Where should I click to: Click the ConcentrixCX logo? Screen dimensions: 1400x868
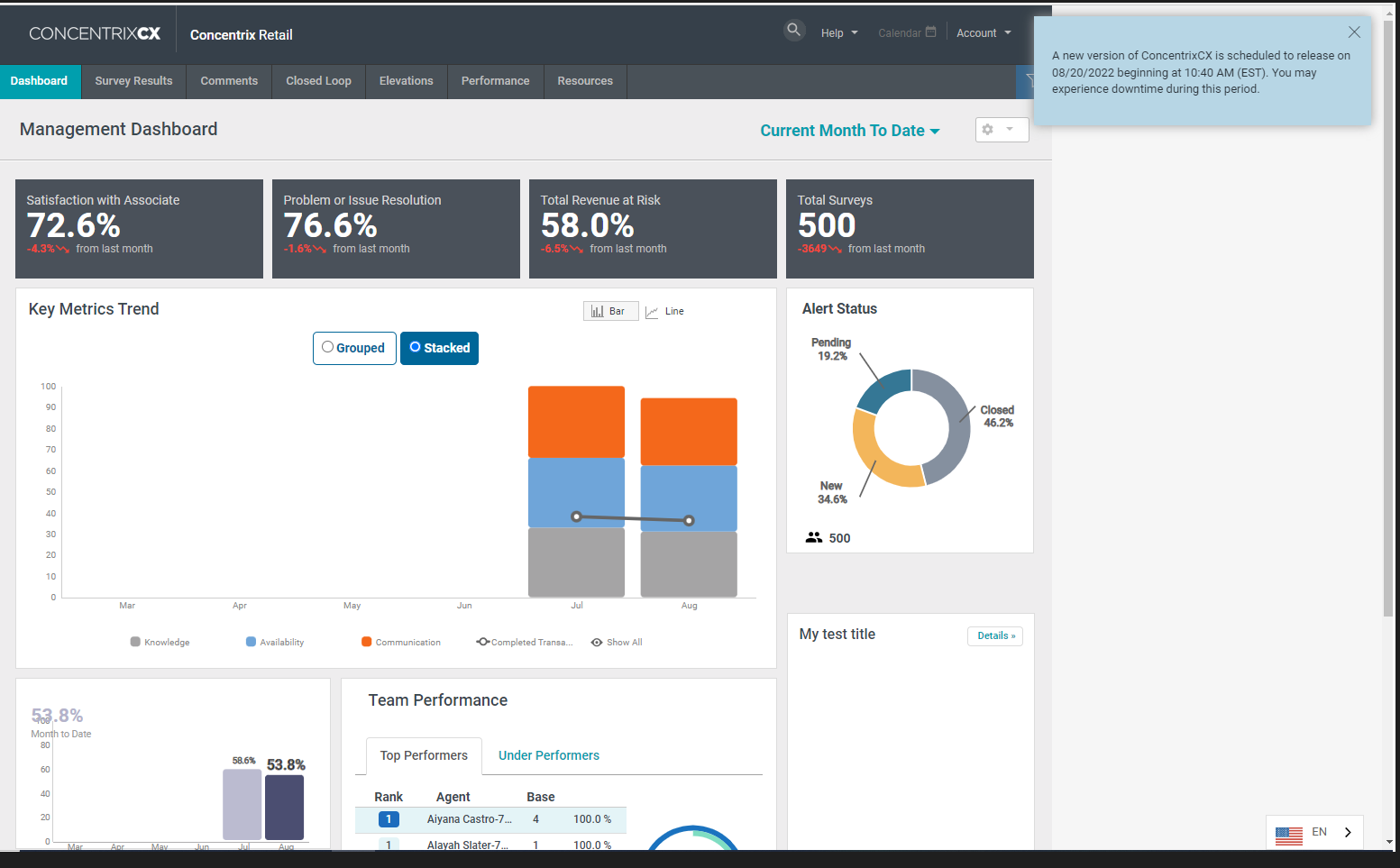(x=95, y=33)
